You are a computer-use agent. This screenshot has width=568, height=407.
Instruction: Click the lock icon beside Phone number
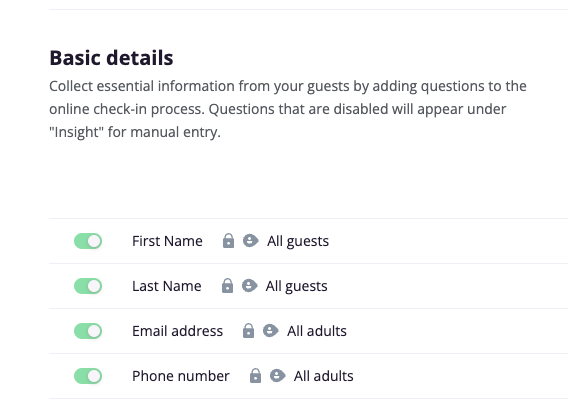click(255, 375)
